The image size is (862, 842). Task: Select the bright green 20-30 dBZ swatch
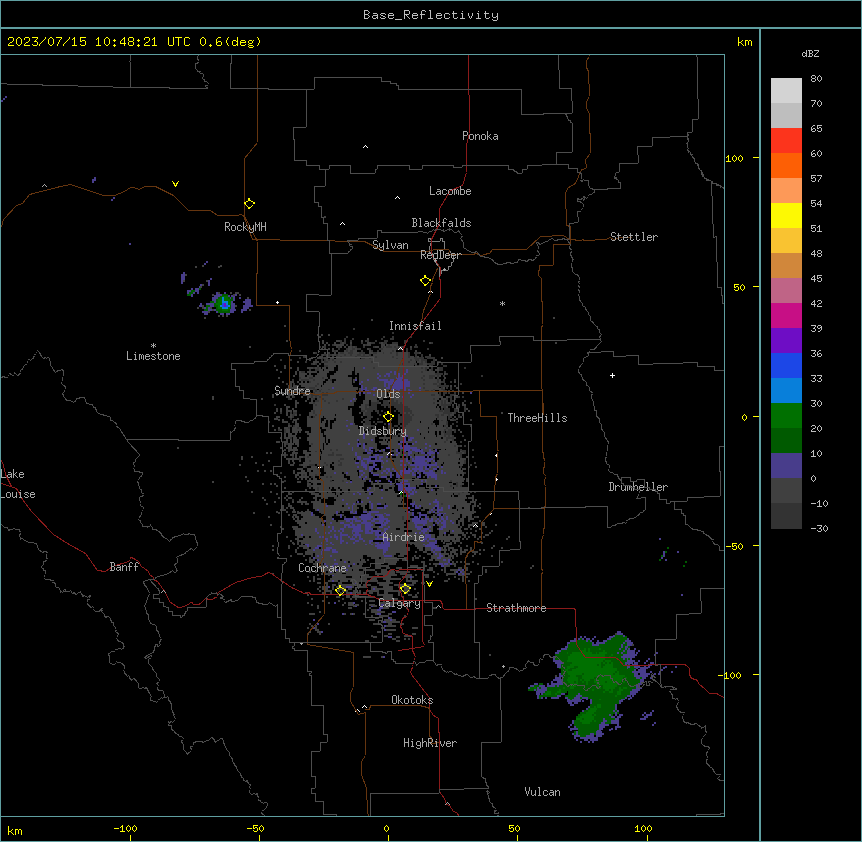point(786,416)
